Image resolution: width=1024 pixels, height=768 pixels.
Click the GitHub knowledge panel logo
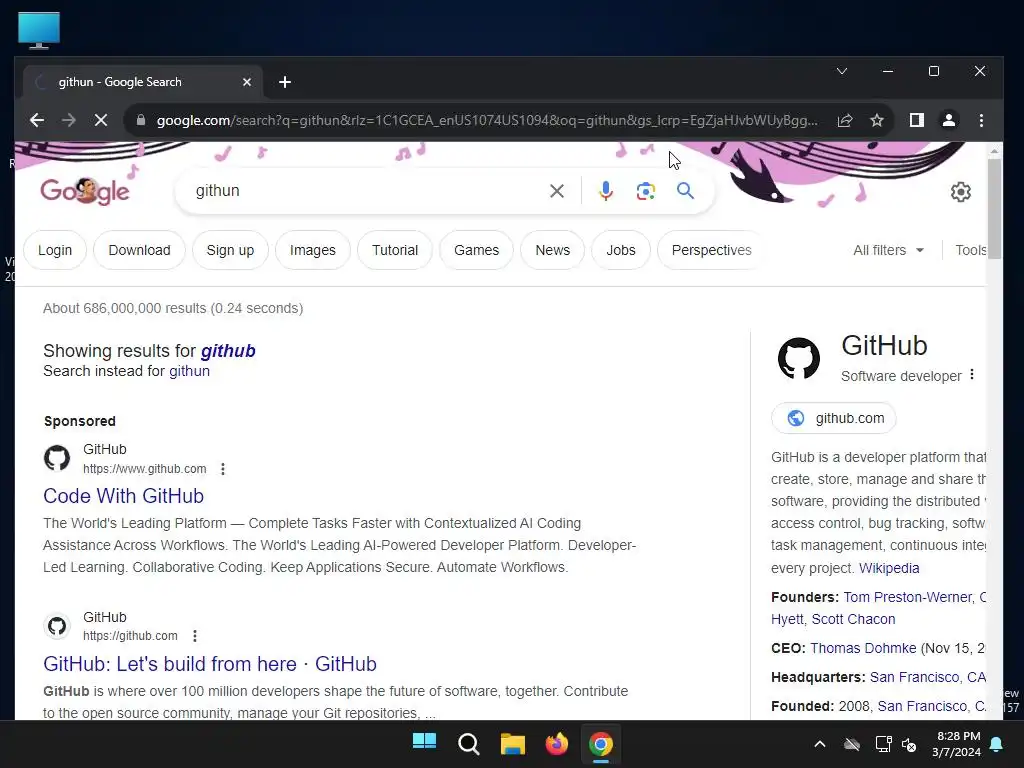(798, 358)
